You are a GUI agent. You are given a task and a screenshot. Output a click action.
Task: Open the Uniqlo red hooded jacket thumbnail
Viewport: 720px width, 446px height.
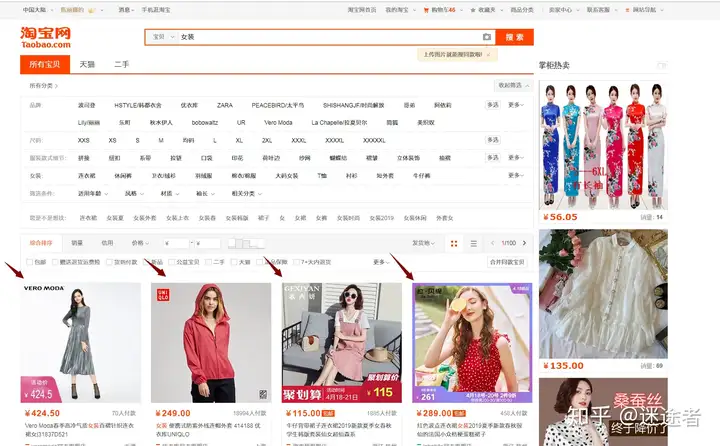click(x=211, y=343)
